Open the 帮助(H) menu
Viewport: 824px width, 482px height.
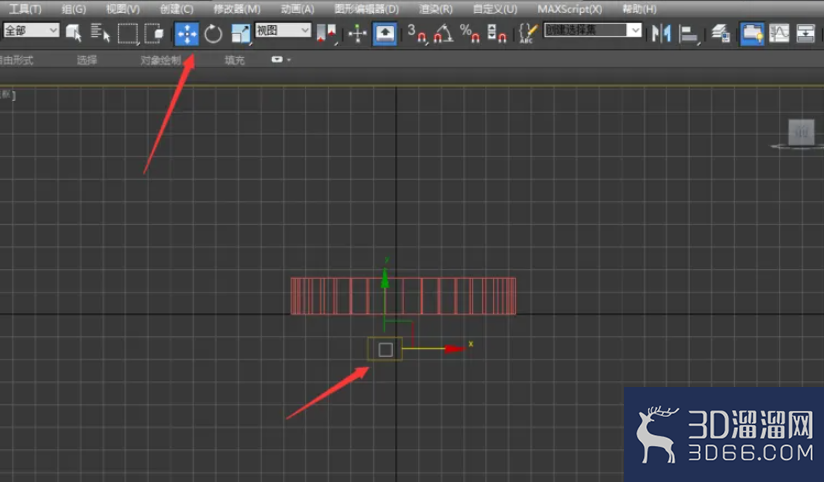tap(639, 9)
